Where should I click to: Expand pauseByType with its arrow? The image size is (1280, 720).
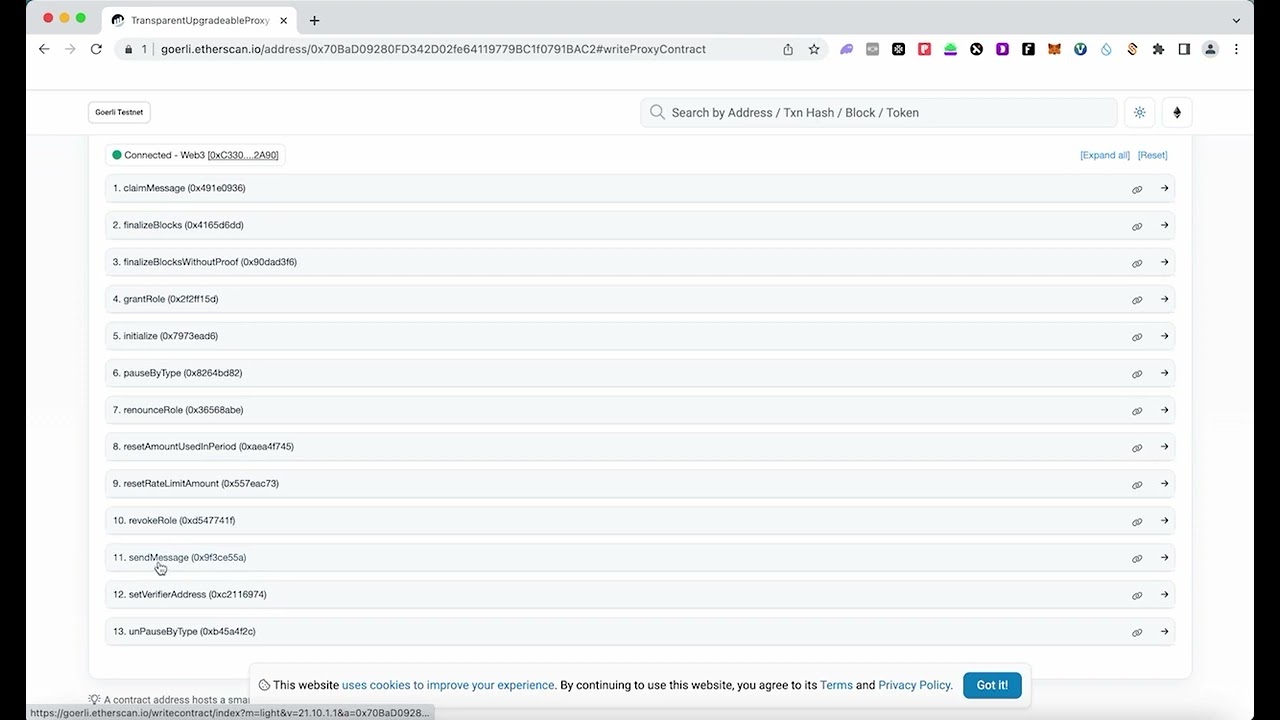(1164, 373)
